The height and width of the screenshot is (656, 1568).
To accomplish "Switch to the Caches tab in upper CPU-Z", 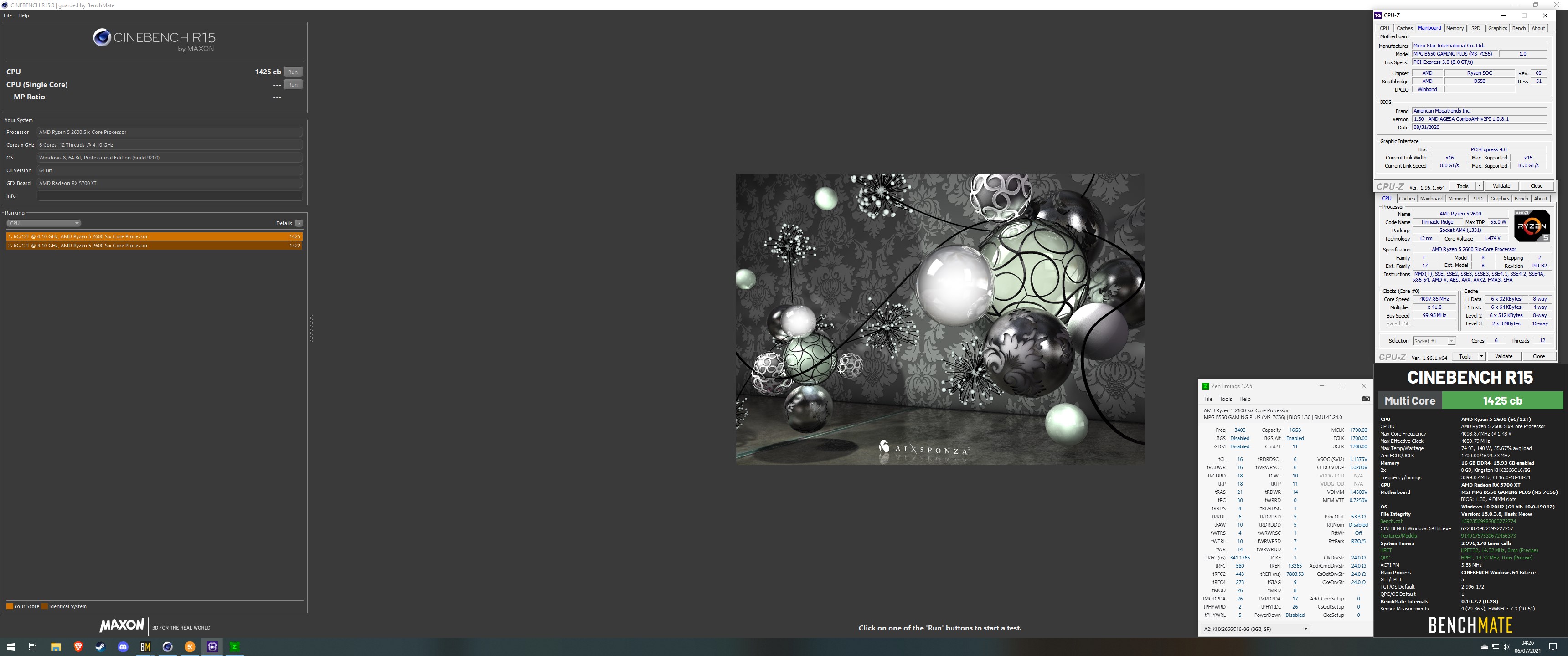I will pos(1404,29).
